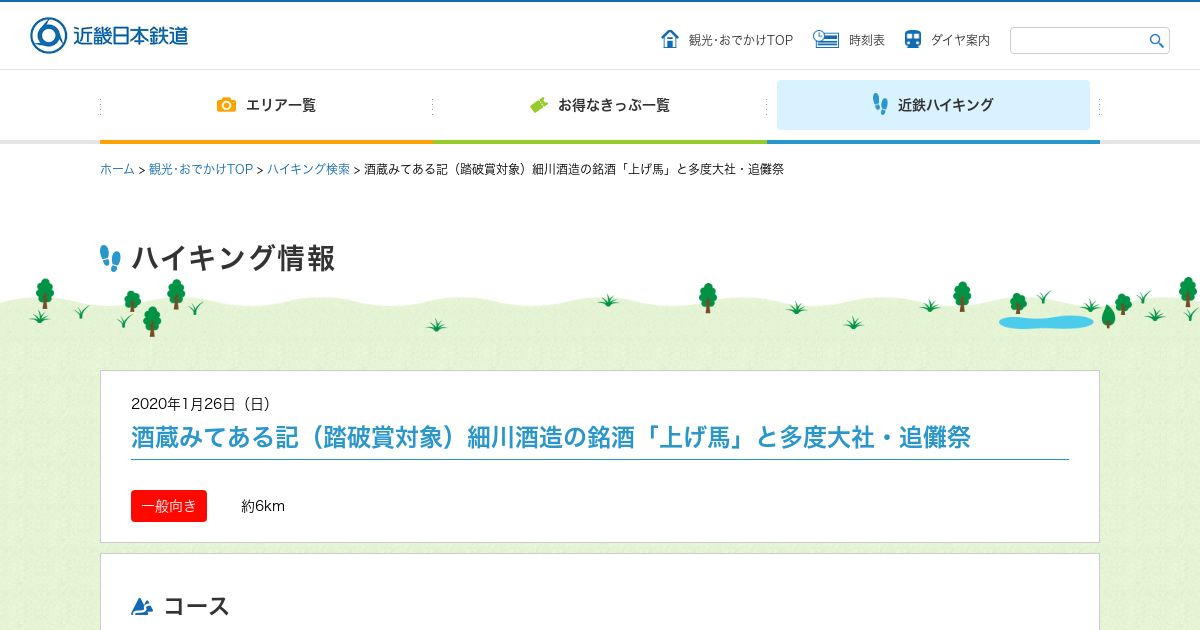Click the mountain icon beside コース
Screen dimensions: 1200x630
[142, 606]
